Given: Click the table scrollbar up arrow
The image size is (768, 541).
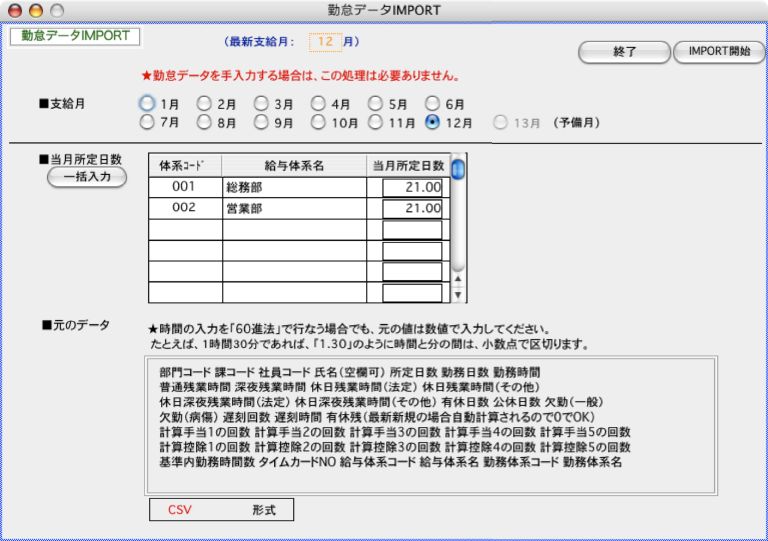Looking at the screenshot, I should [458, 279].
